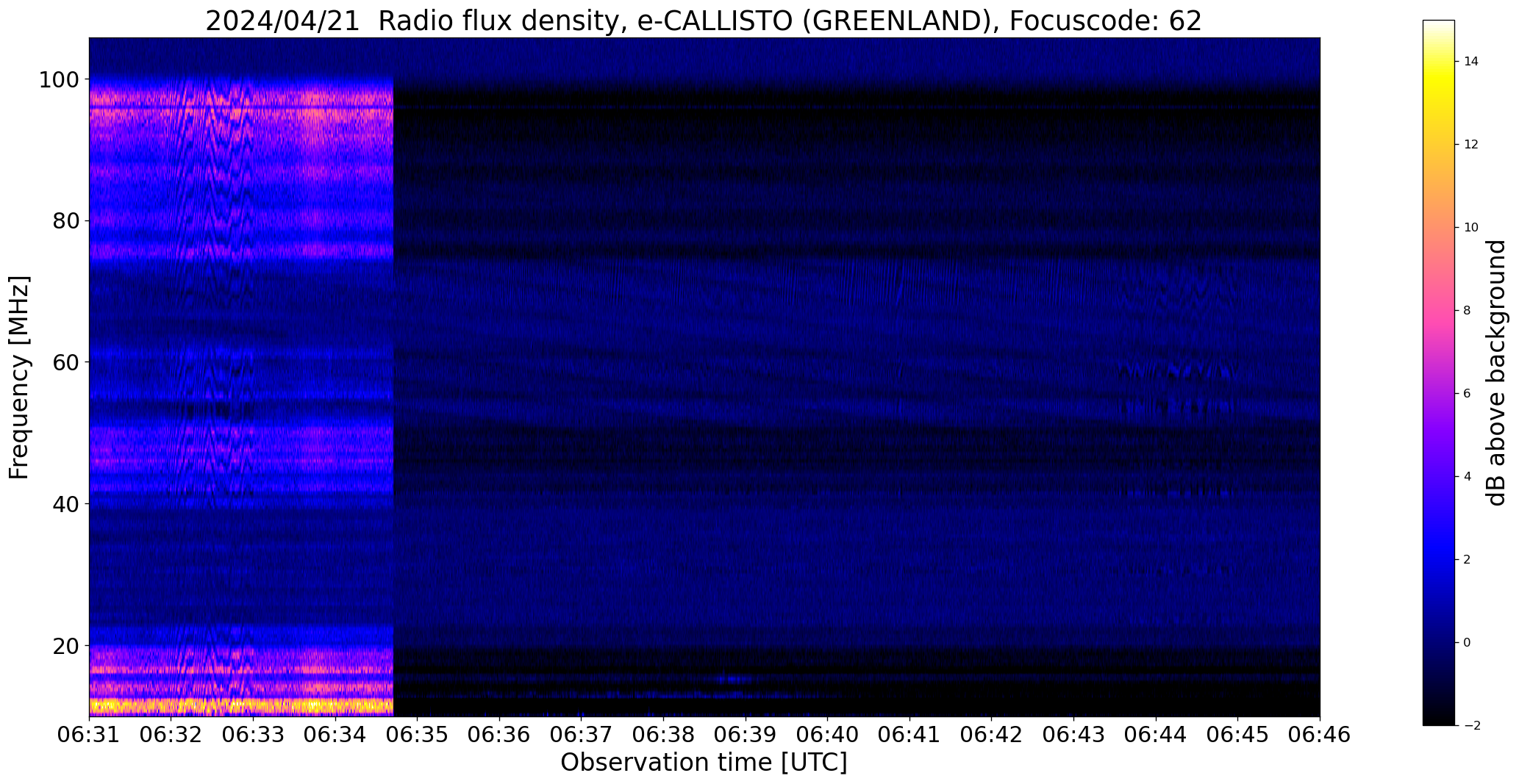Click the 06:43 time tick label

[1073, 736]
